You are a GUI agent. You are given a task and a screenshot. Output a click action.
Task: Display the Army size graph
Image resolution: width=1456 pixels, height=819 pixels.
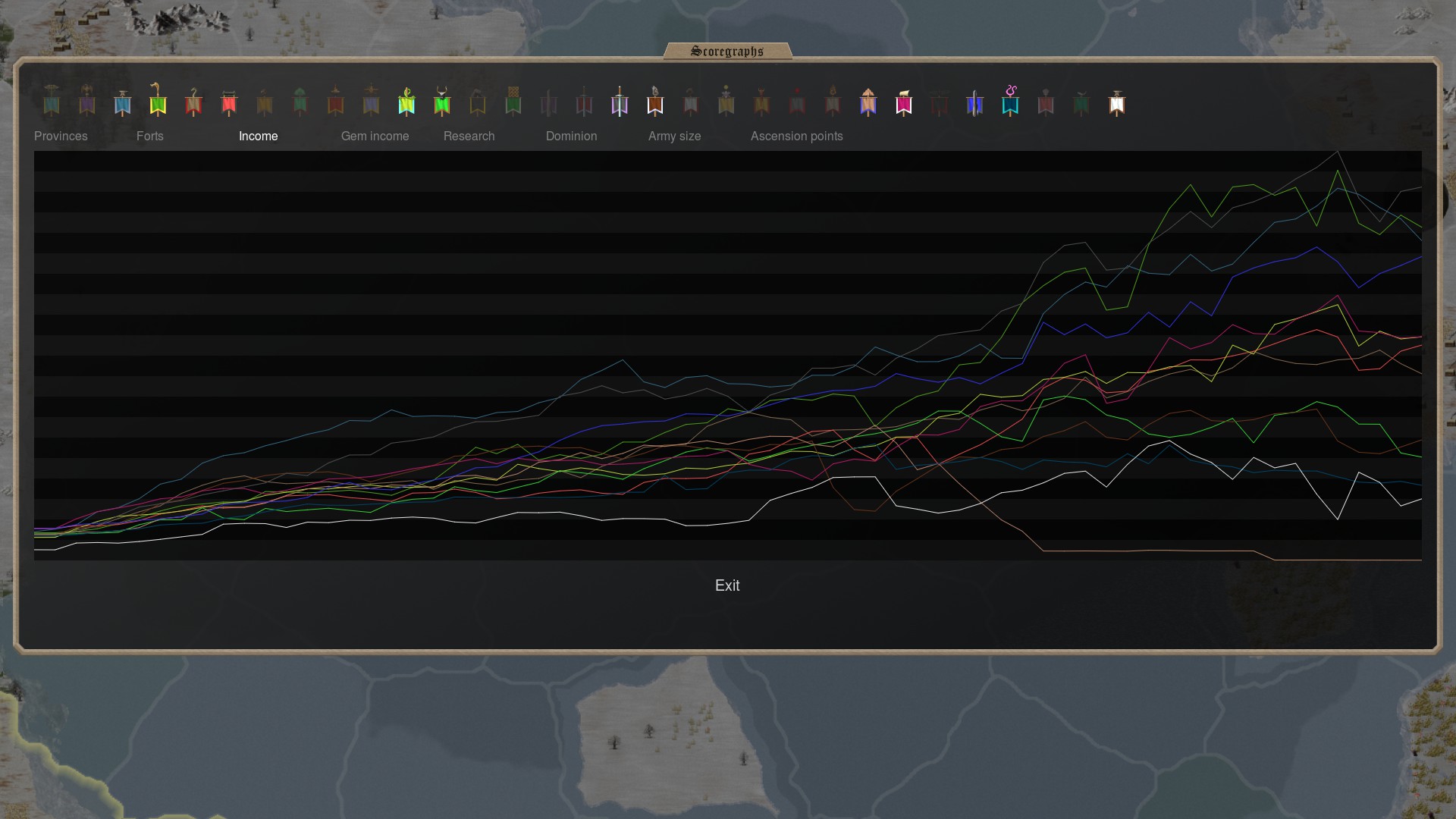674,136
